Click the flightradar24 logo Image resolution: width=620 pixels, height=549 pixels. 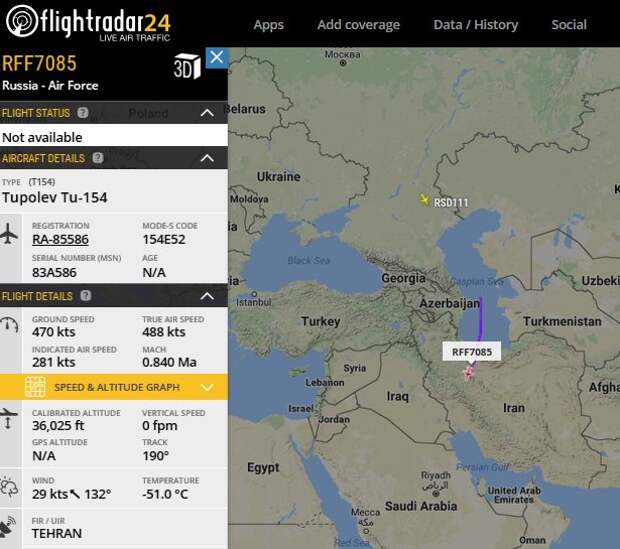88,22
